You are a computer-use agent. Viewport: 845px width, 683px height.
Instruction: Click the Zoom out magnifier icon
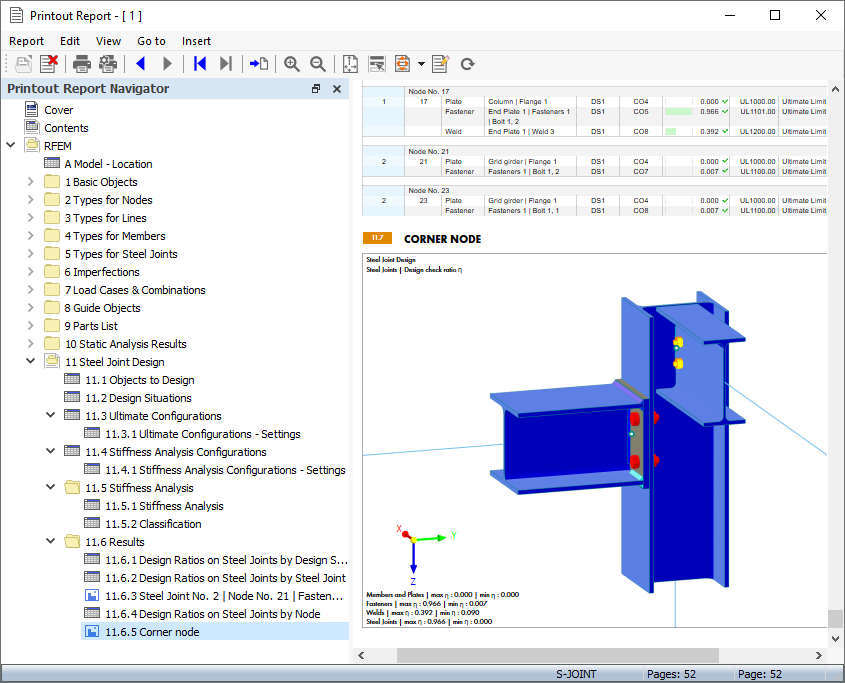[317, 64]
